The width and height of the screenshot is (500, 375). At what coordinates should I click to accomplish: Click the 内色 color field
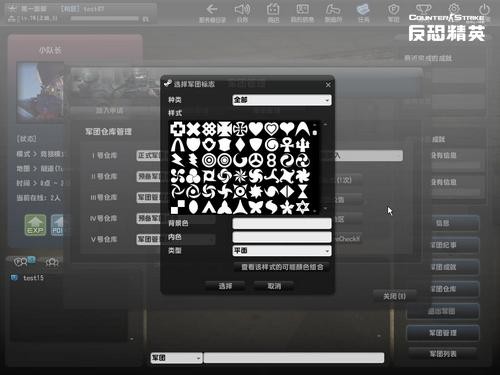tap(282, 237)
